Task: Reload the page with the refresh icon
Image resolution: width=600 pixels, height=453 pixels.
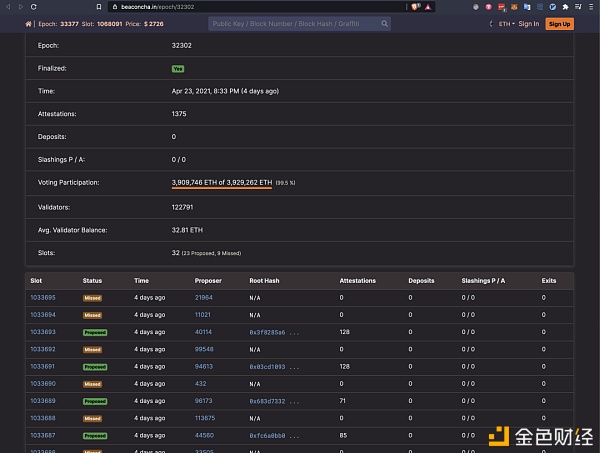Action: click(33, 6)
